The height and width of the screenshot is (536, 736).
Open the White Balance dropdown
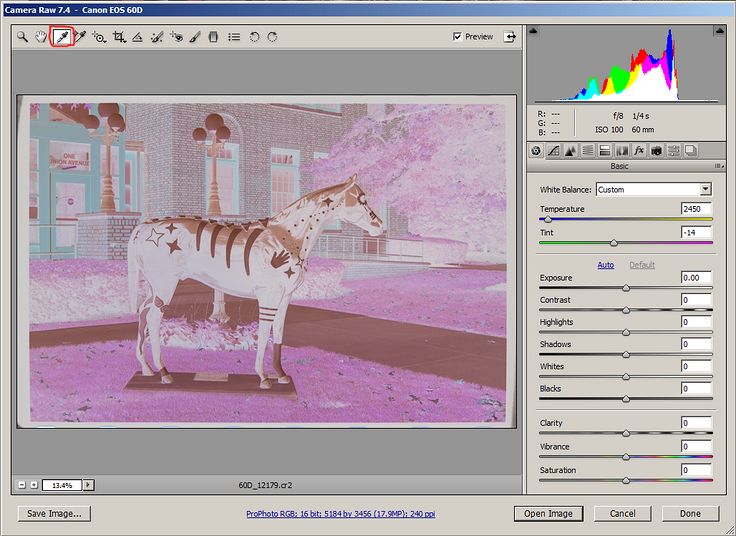[705, 189]
